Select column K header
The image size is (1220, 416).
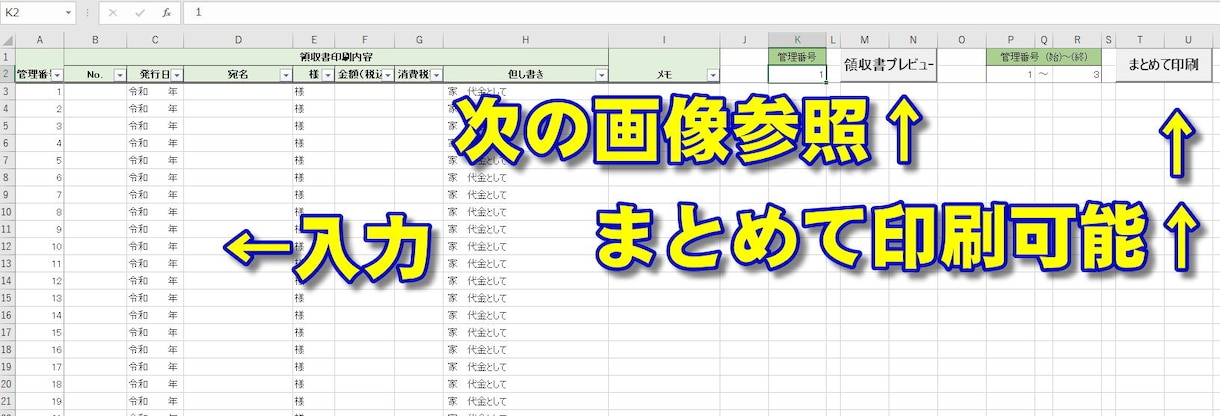797,40
